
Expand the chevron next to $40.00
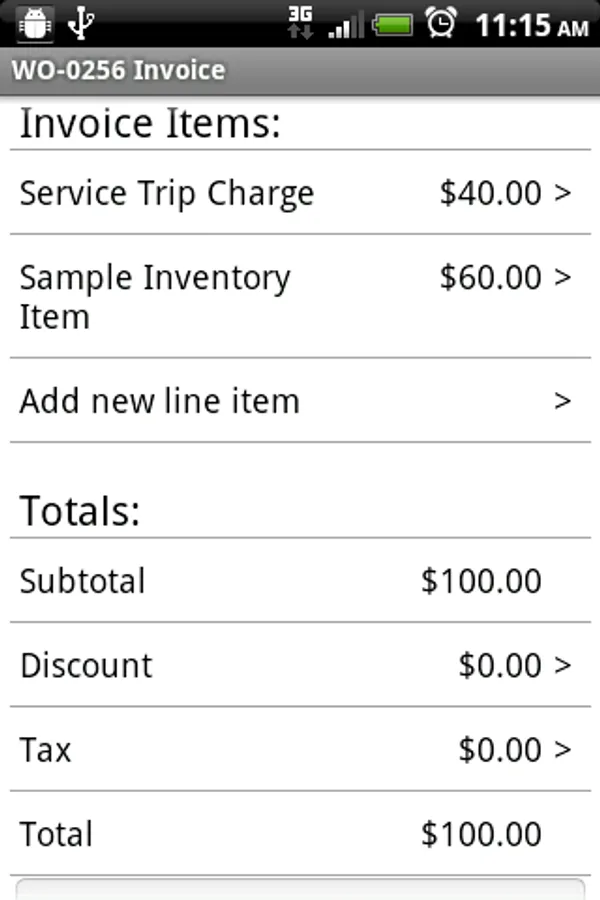(x=562, y=193)
